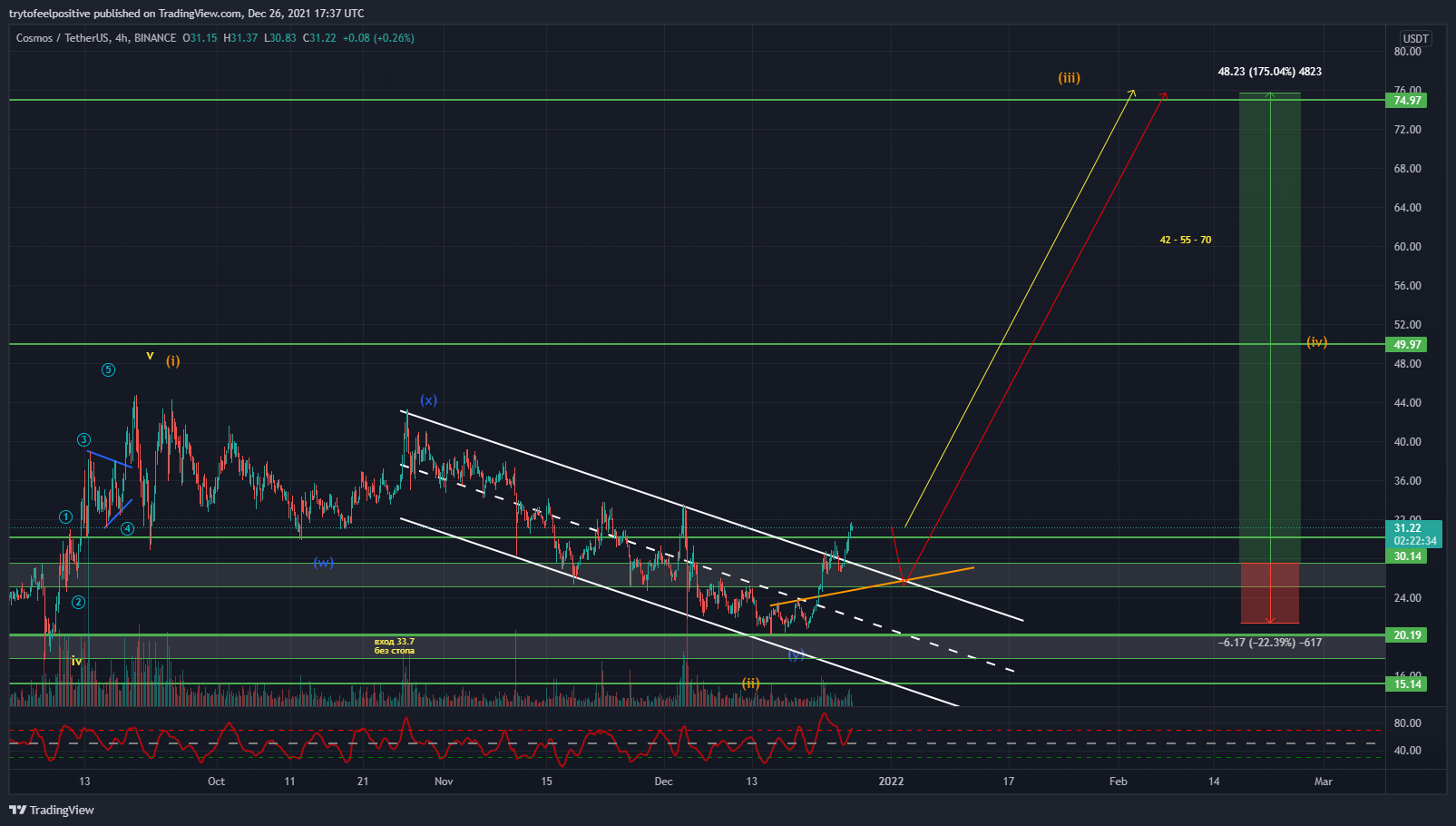Click the 20.19 green price label
1456x826 pixels.
1407,635
